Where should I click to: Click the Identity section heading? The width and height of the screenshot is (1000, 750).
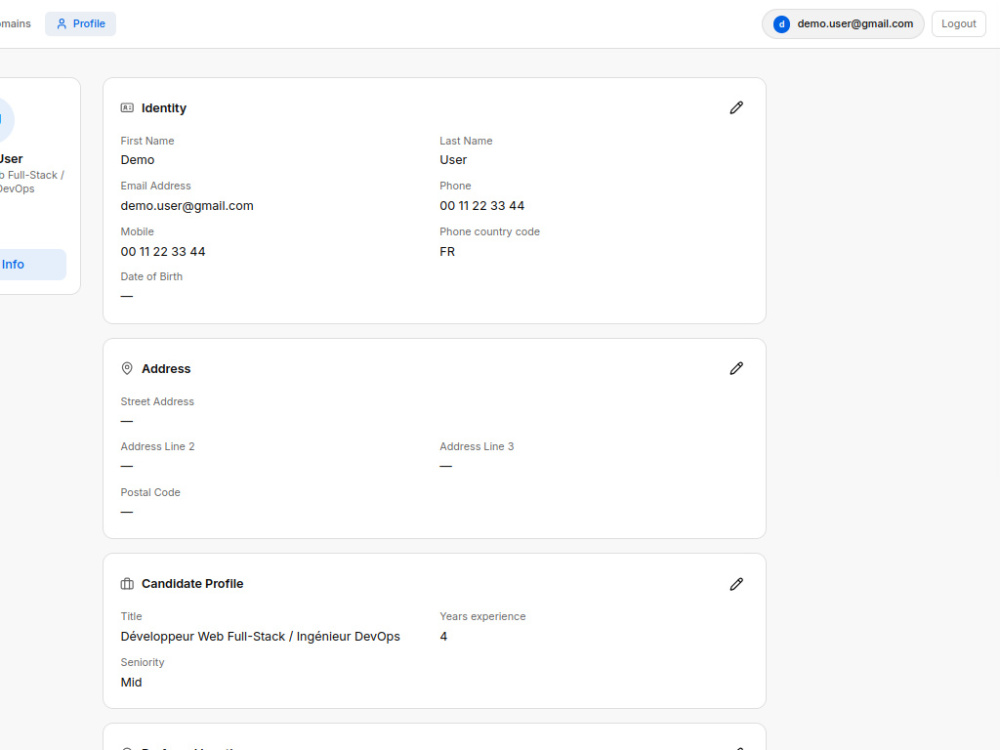coord(164,108)
